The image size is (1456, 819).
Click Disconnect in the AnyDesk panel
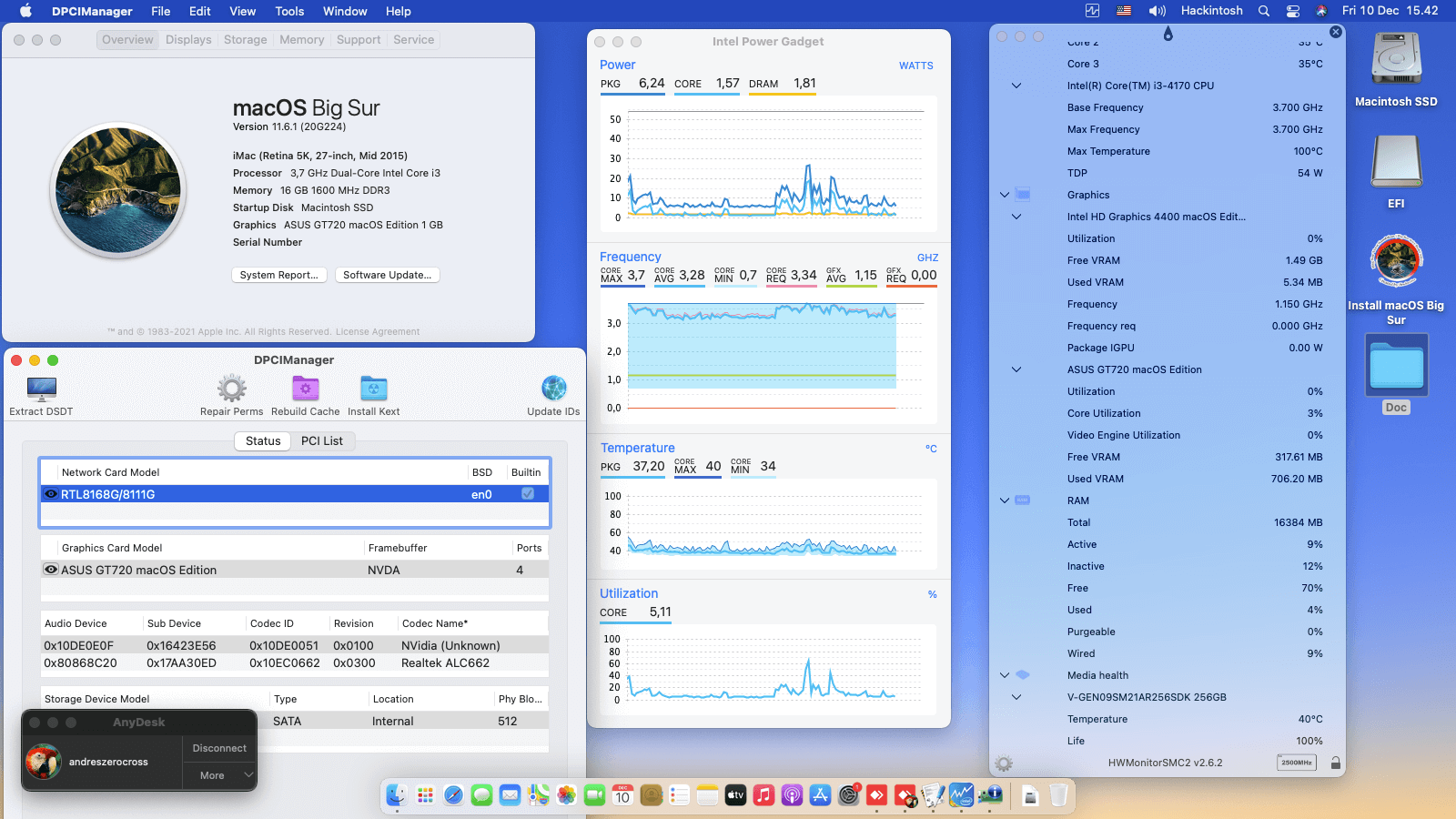(x=219, y=748)
